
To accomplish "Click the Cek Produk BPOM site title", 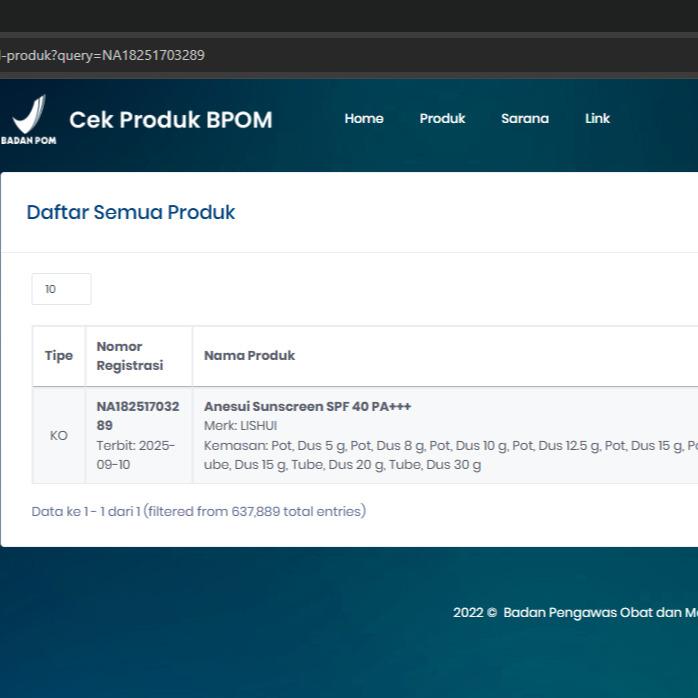I will tap(170, 120).
